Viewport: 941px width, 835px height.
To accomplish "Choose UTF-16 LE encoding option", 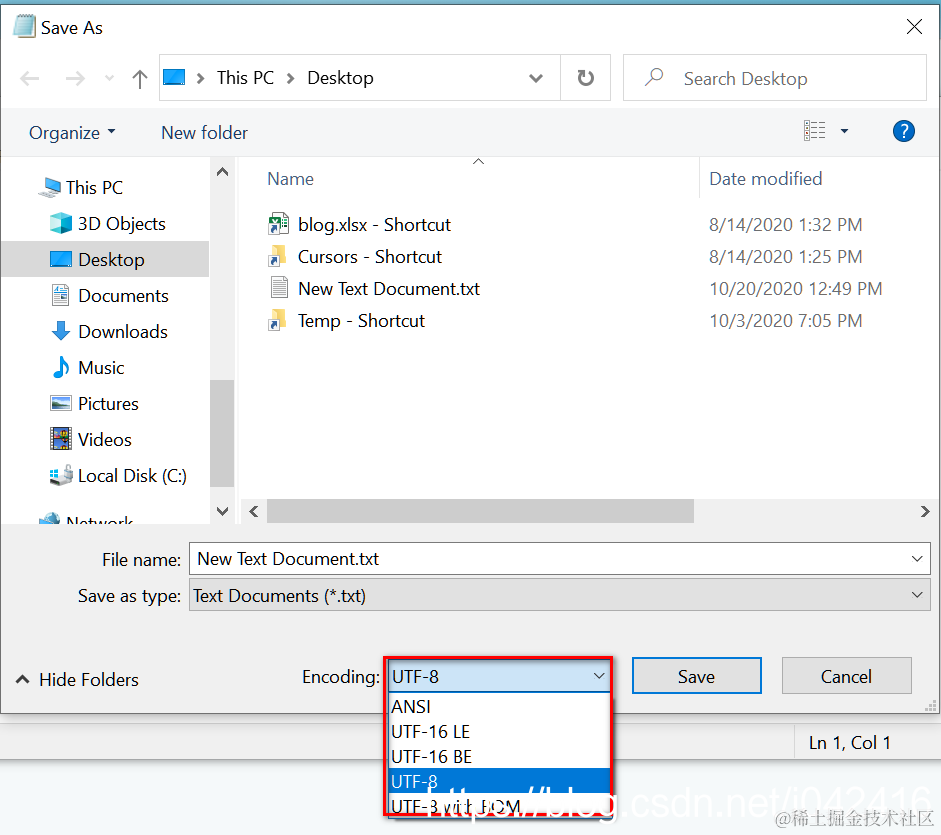I will pyautogui.click(x=499, y=732).
